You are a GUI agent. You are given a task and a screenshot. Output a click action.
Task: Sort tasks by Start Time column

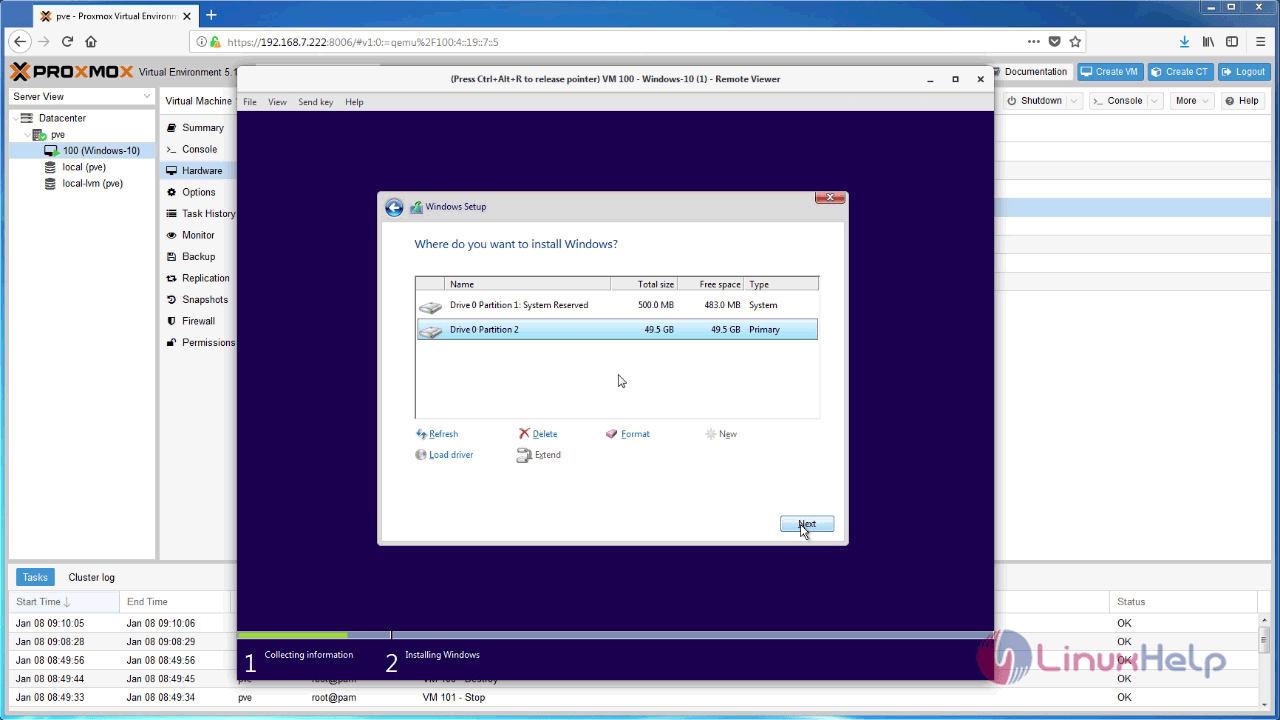64,602
